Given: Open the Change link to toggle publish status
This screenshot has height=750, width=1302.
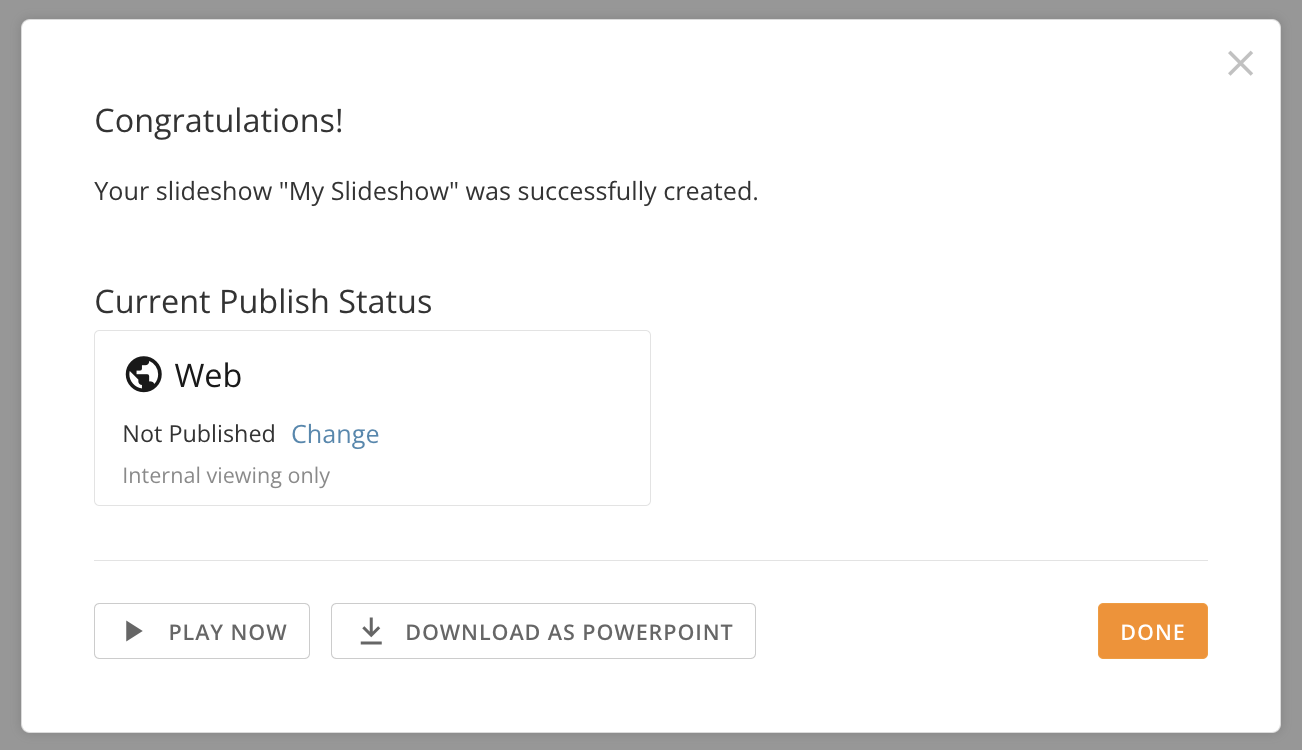Looking at the screenshot, I should tap(335, 434).
